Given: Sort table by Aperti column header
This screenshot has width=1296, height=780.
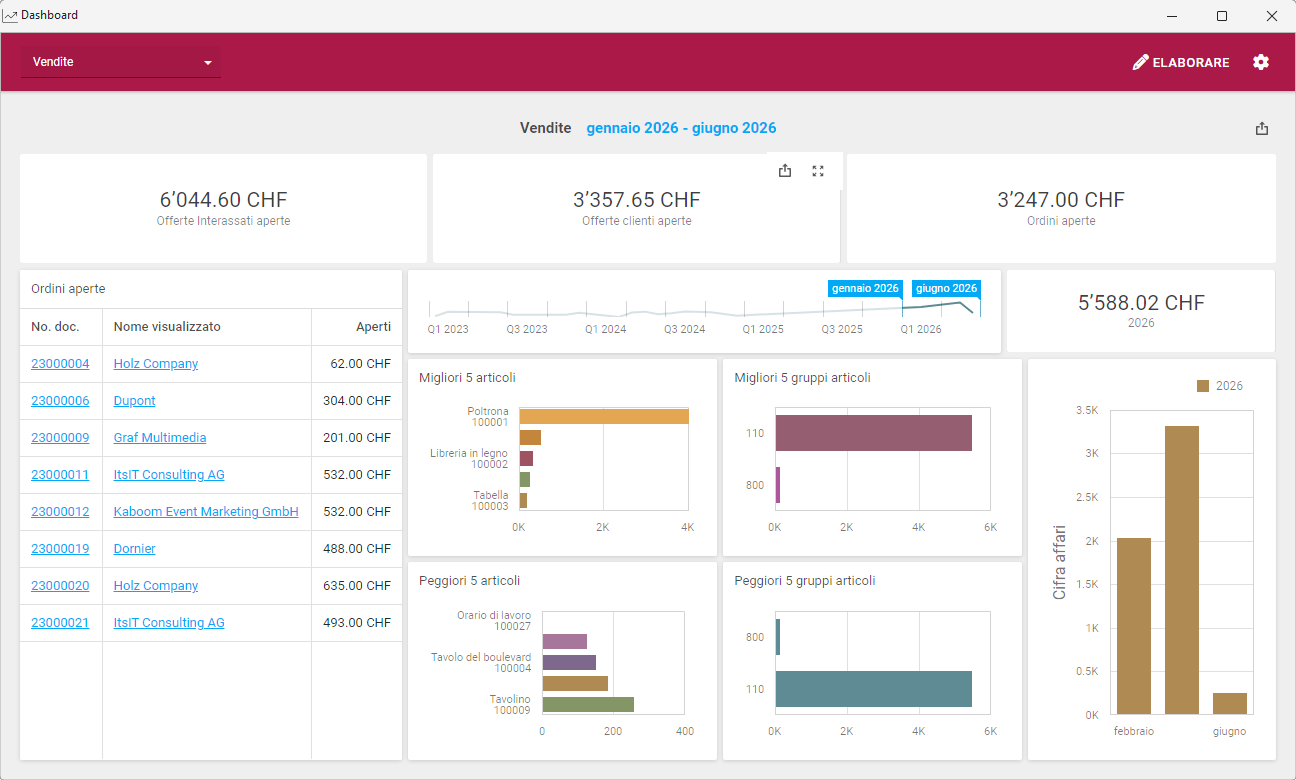Looking at the screenshot, I should (x=373, y=327).
